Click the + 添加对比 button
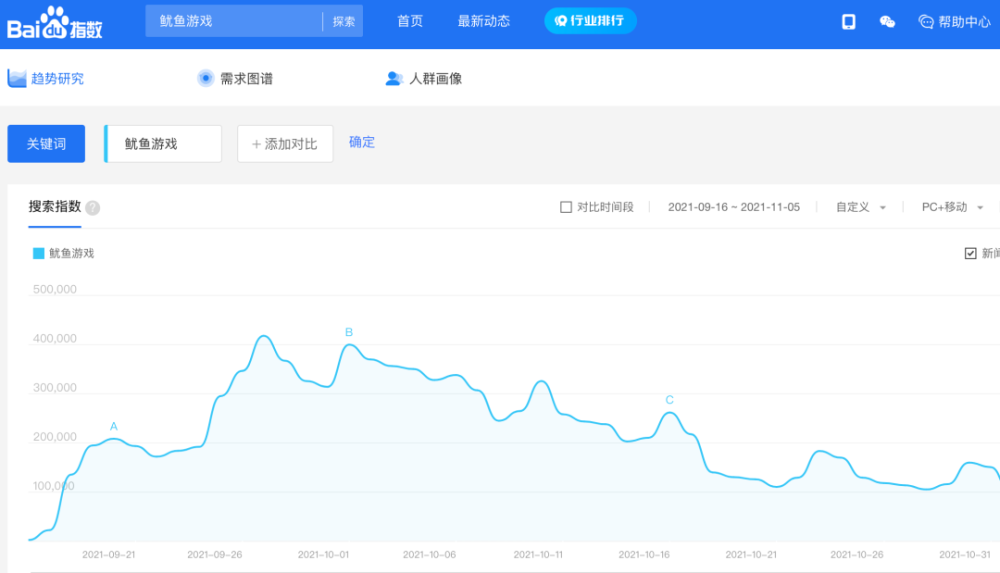The height and width of the screenshot is (573, 1000). coord(285,144)
